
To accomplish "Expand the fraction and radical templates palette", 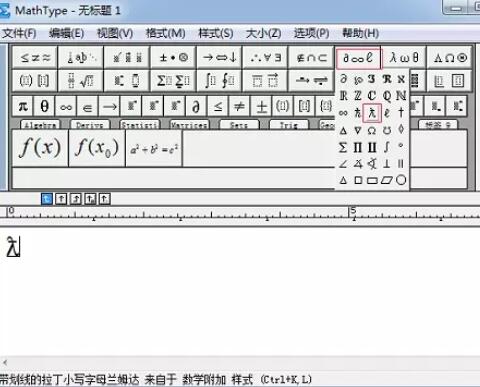I will [80, 80].
